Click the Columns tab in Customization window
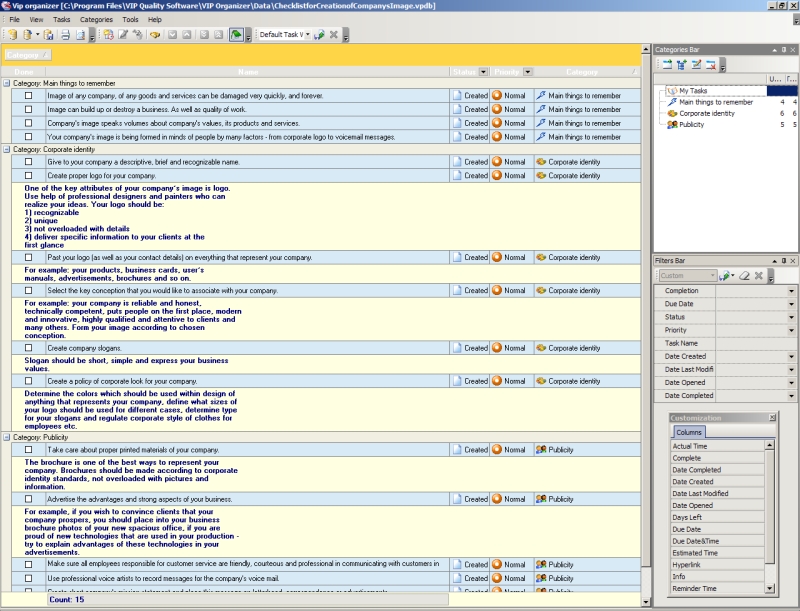800x611 pixels. [x=689, y=432]
